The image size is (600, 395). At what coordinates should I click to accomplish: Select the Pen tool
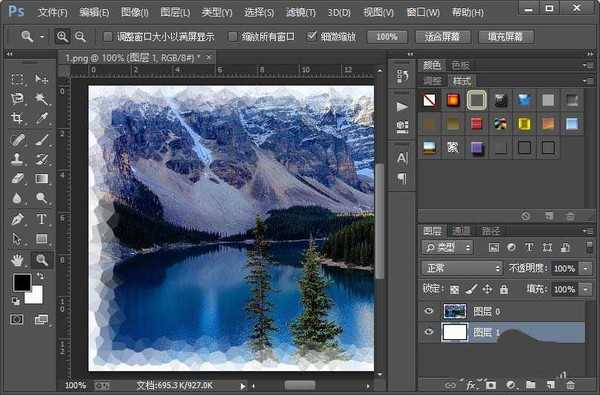pyautogui.click(x=17, y=219)
